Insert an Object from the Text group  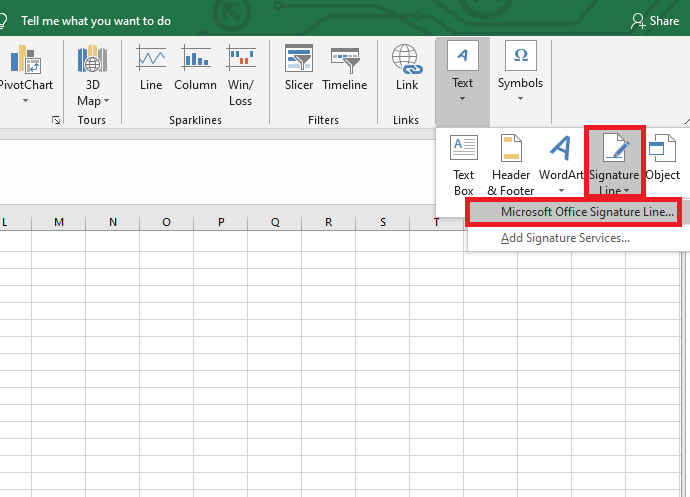point(662,160)
